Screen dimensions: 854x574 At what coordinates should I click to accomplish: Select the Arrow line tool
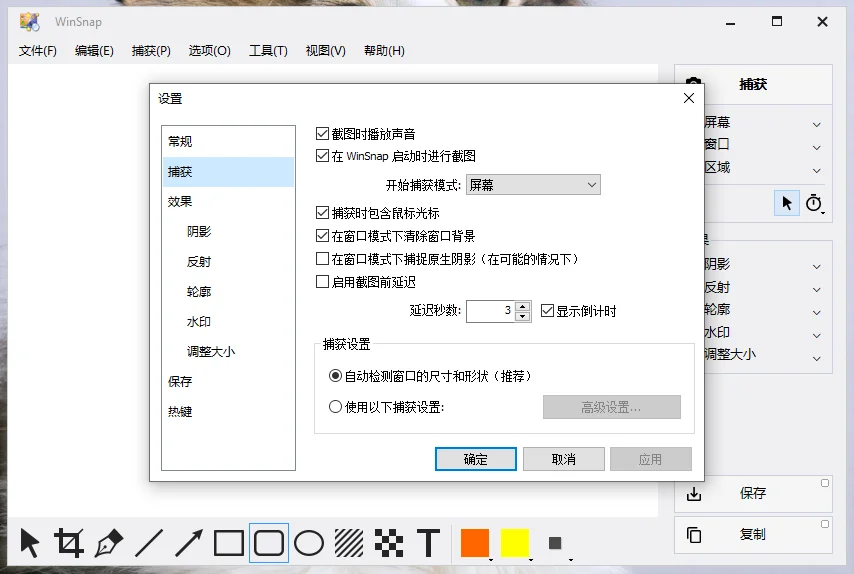pos(189,543)
